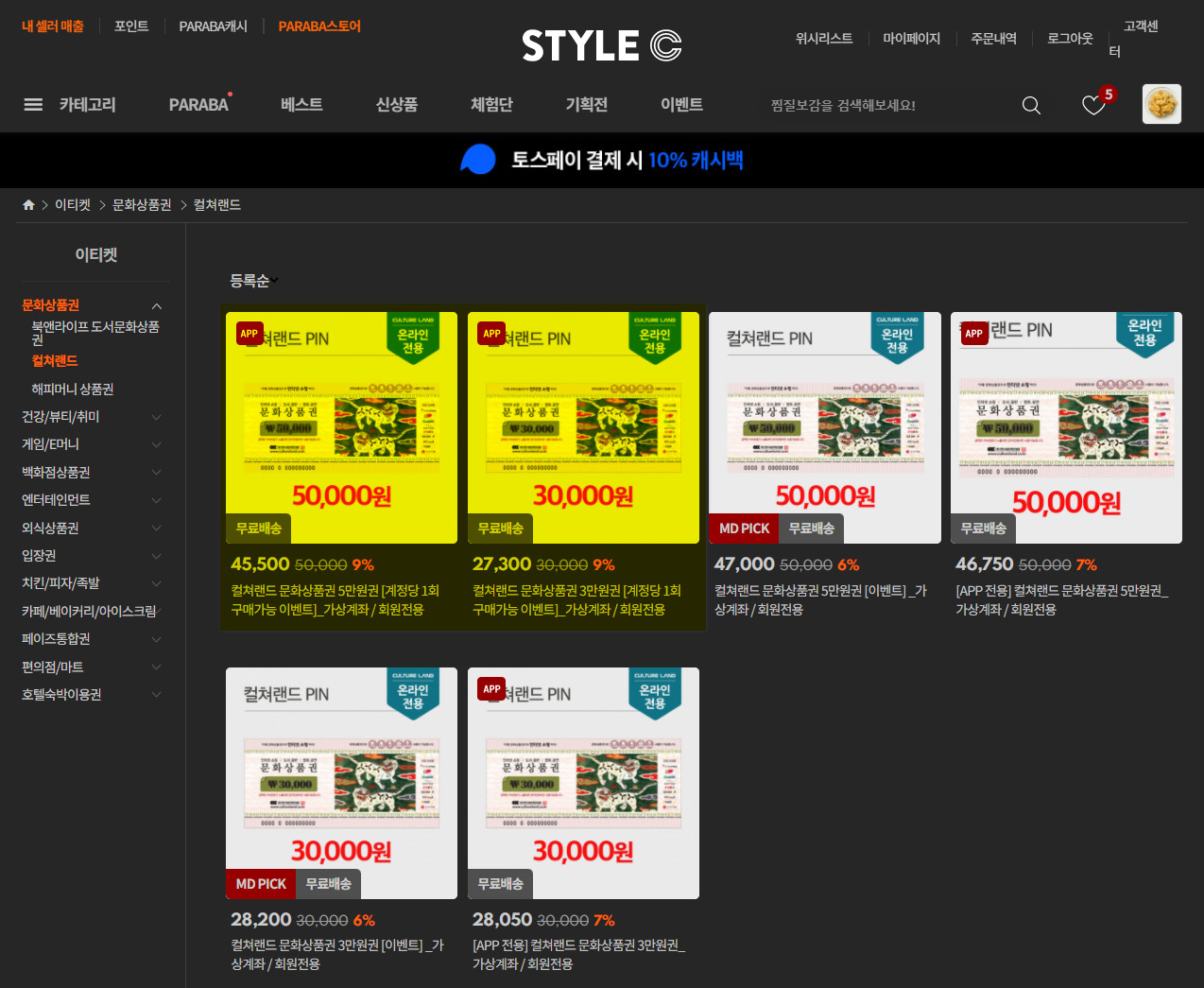Screen dimensions: 1204x988
Task: Click the PARABA캐시 link
Action: (x=214, y=26)
